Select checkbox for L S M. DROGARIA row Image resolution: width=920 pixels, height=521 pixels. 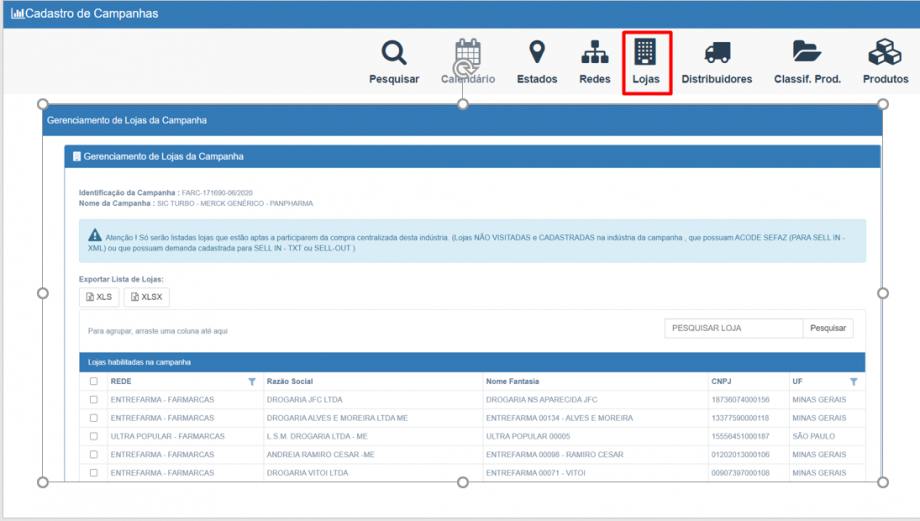(x=94, y=437)
